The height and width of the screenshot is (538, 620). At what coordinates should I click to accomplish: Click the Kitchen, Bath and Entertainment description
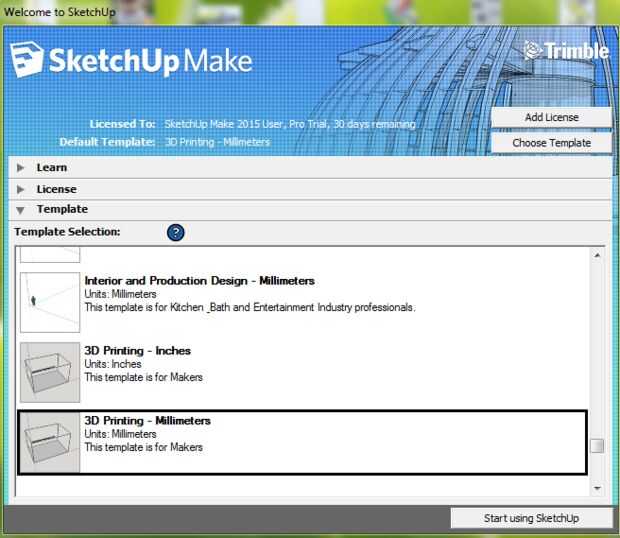click(250, 308)
